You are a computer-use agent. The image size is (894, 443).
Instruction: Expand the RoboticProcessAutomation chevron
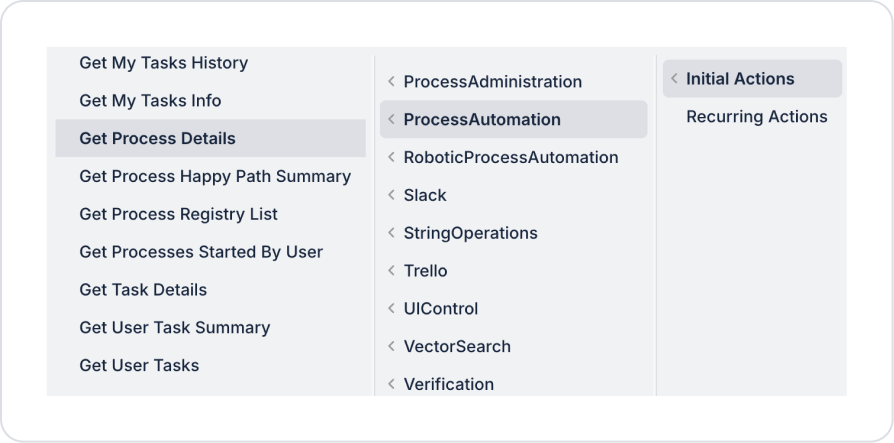391,158
